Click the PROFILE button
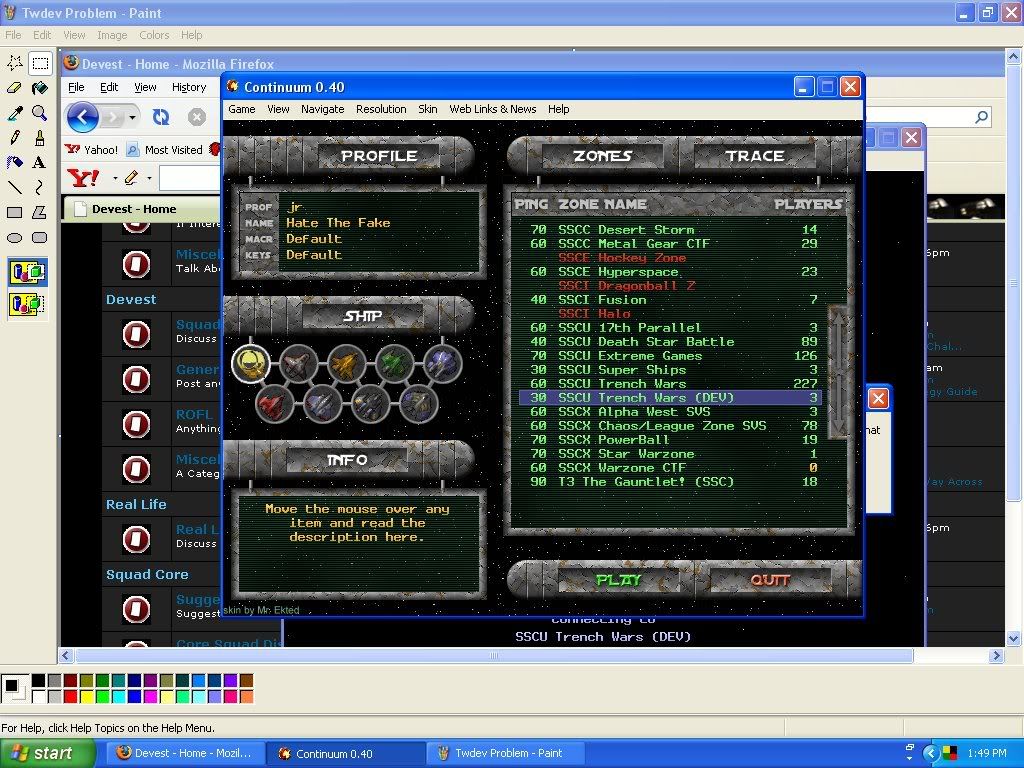Image resolution: width=1024 pixels, height=768 pixels. tap(379, 155)
